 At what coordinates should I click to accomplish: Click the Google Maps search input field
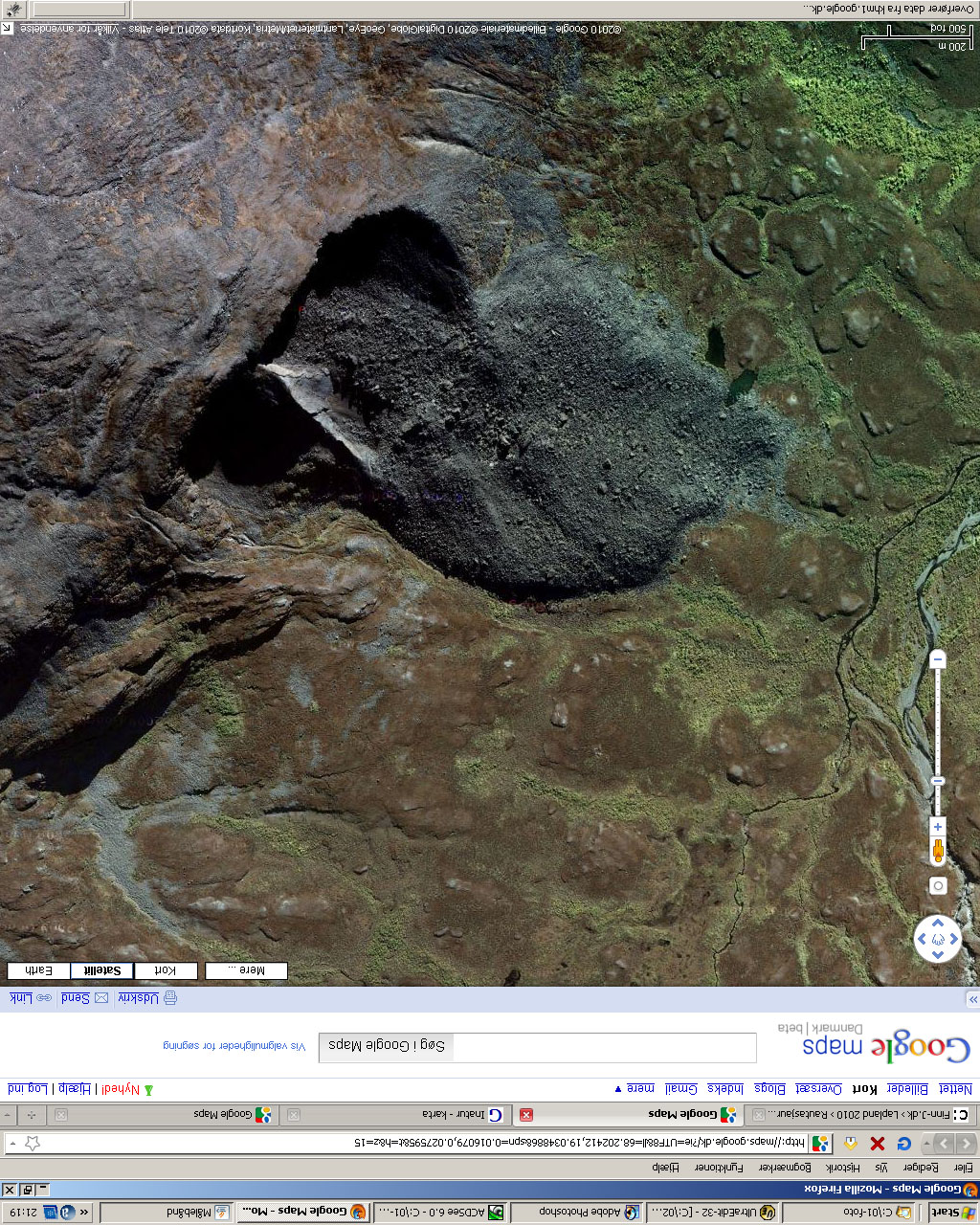tap(604, 1045)
